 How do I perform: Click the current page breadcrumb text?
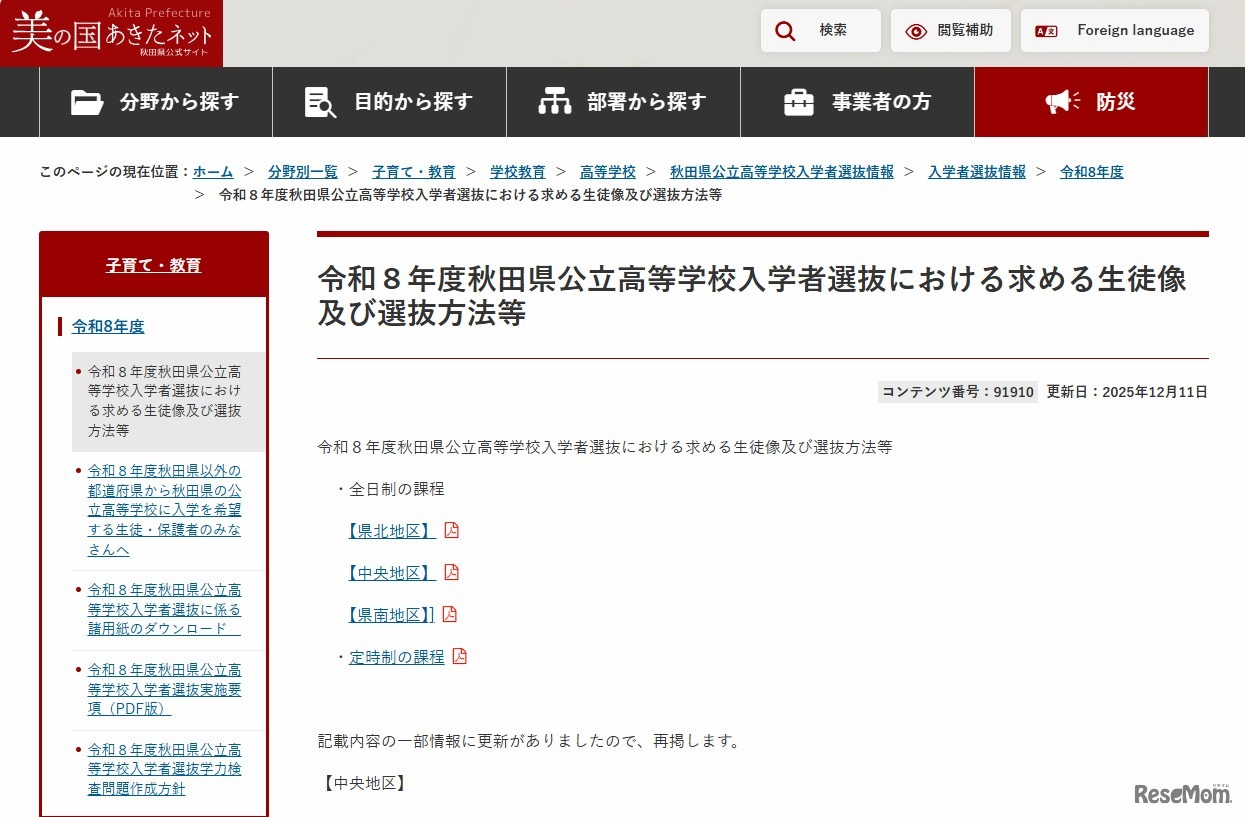pos(471,195)
